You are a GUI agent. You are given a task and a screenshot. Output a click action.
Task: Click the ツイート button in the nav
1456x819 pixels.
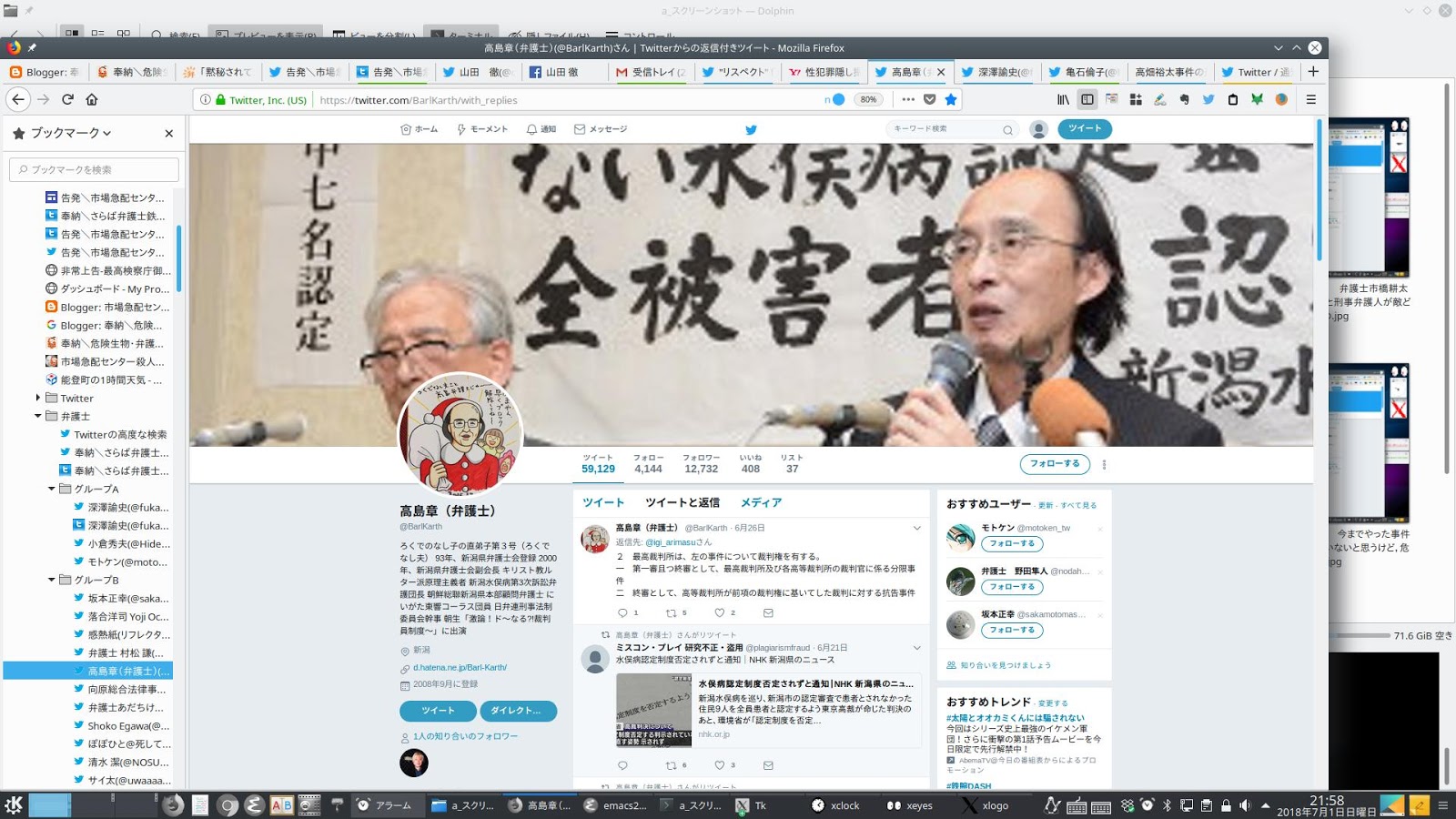[x=1085, y=128]
